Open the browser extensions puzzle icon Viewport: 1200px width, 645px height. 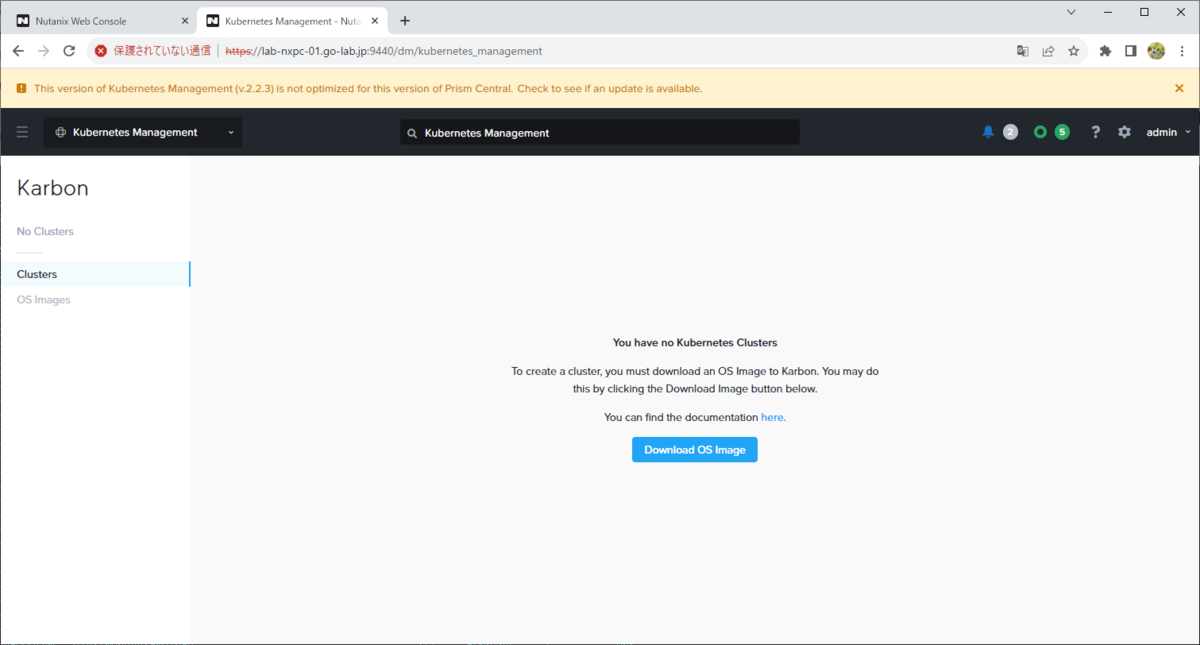pyautogui.click(x=1105, y=51)
